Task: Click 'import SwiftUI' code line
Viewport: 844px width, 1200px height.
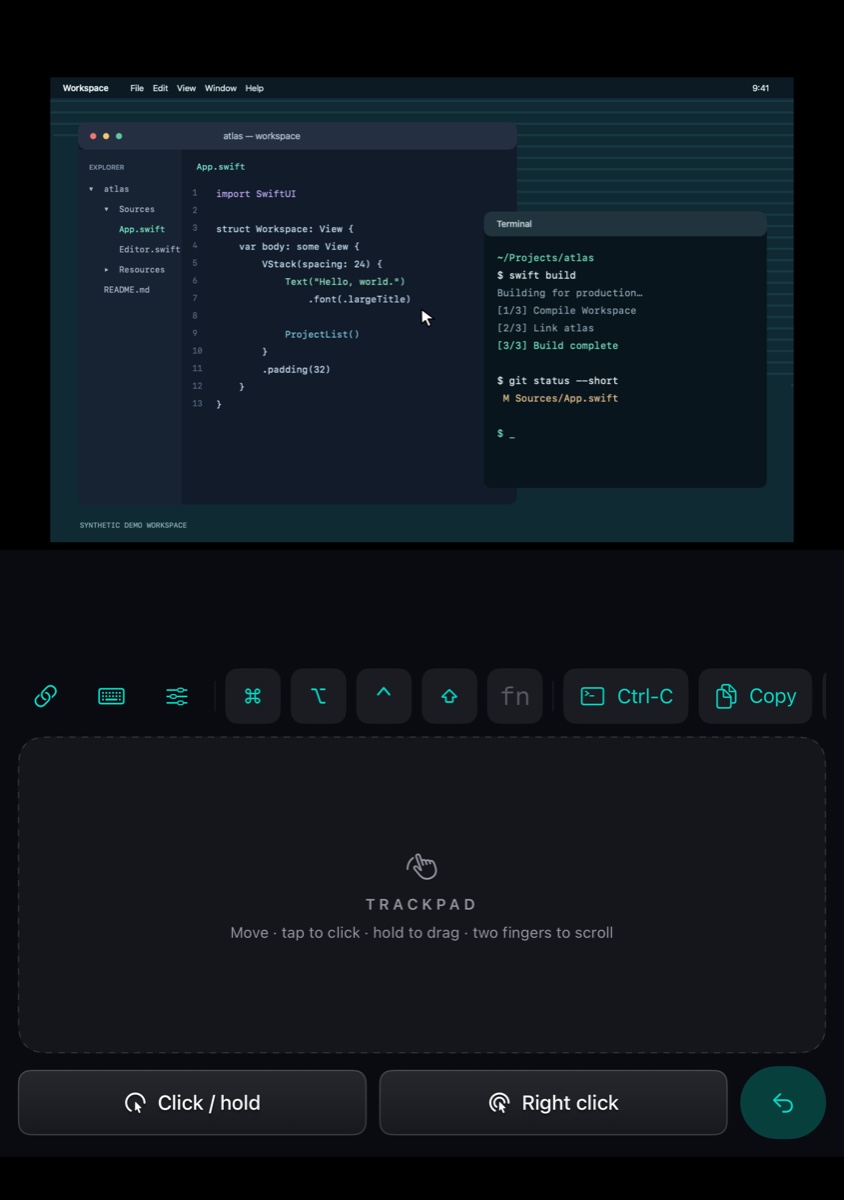Action: (x=256, y=194)
